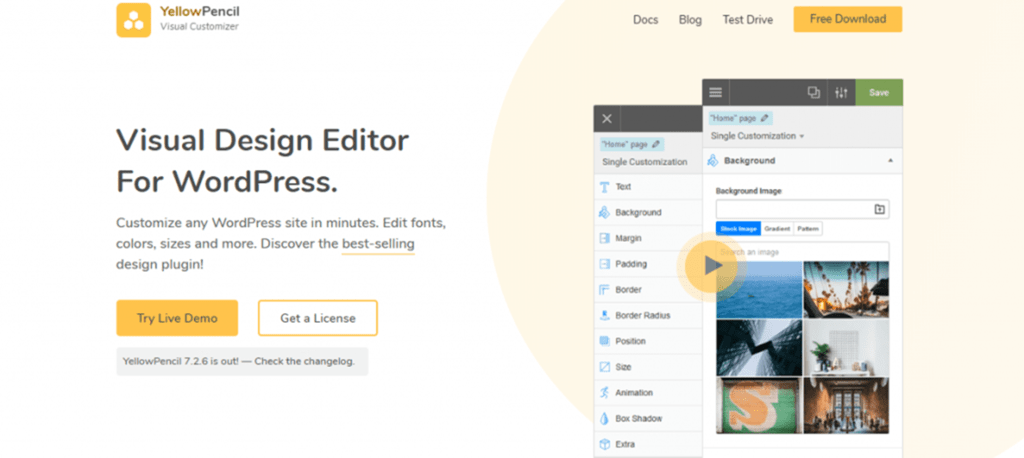Viewport: 1024px width, 458px height.
Task: Select the Border Radius icon
Action: pos(604,316)
